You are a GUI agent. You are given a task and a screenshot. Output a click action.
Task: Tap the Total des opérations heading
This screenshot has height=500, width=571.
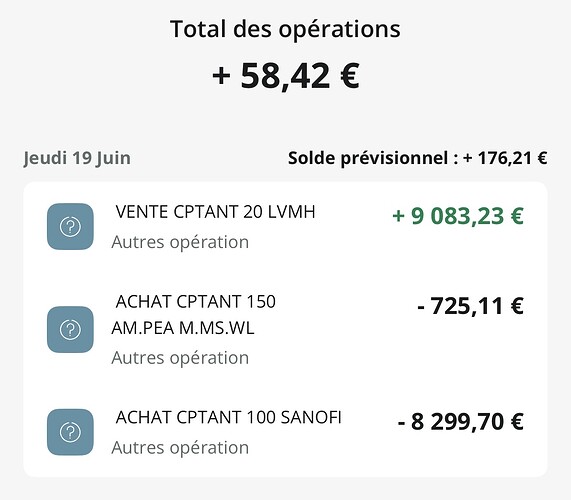[285, 29]
